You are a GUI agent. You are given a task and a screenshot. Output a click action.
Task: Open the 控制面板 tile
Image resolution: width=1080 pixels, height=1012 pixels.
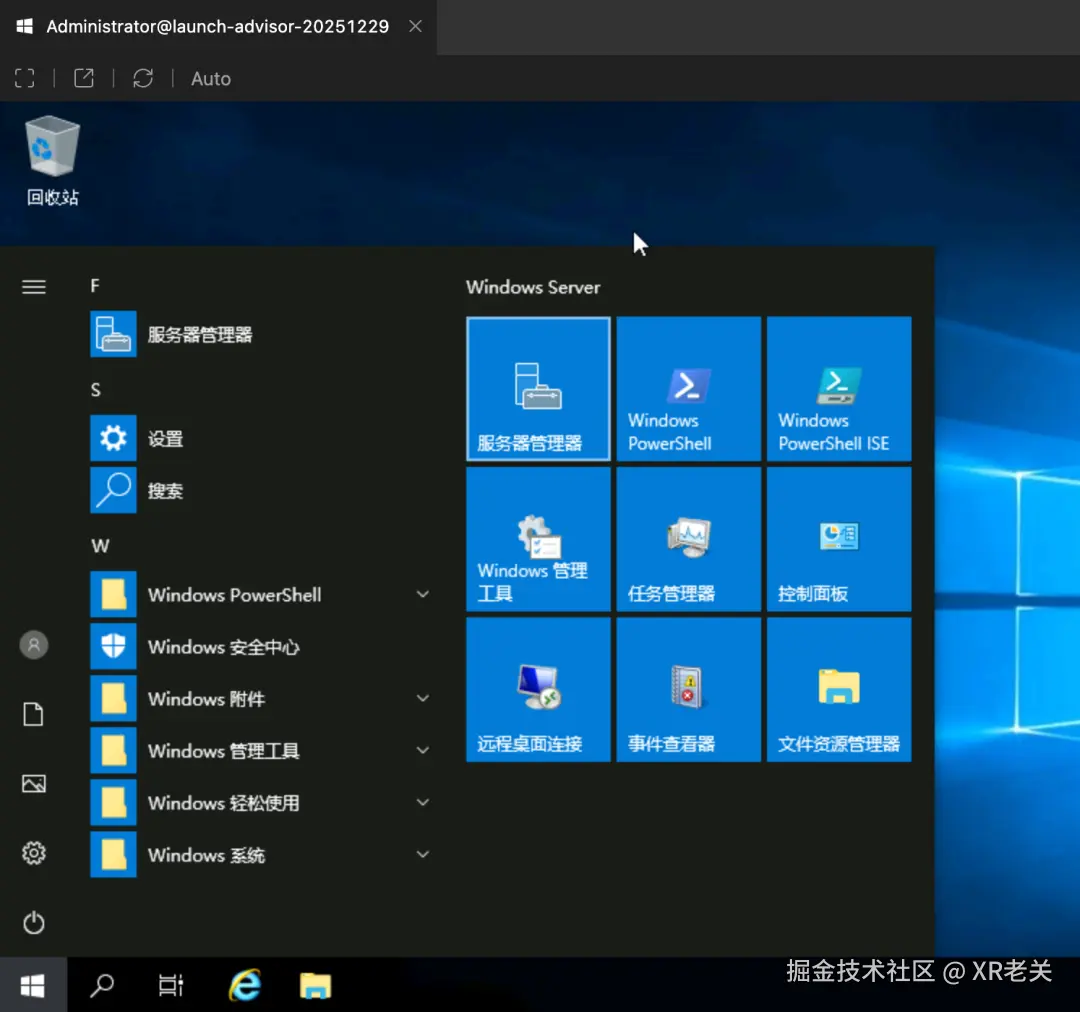pyautogui.click(x=839, y=539)
